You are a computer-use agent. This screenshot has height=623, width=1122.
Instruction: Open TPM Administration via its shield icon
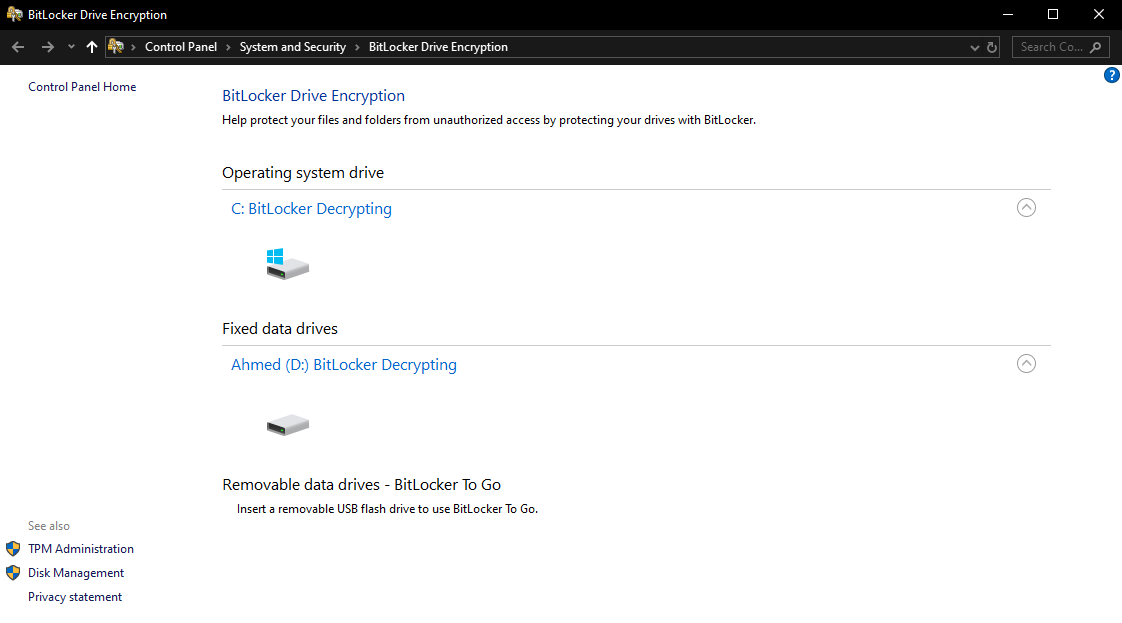pos(13,548)
